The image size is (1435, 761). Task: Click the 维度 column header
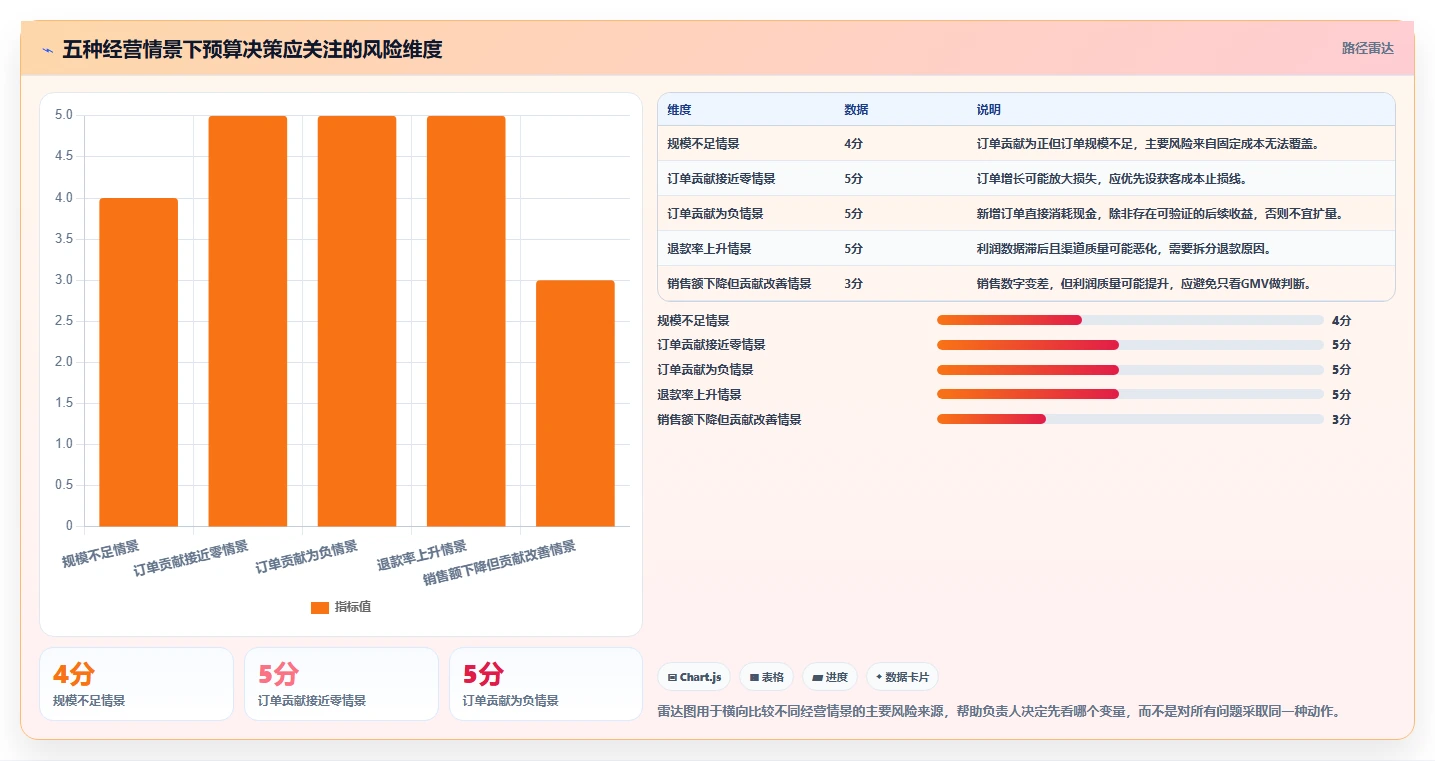point(679,110)
